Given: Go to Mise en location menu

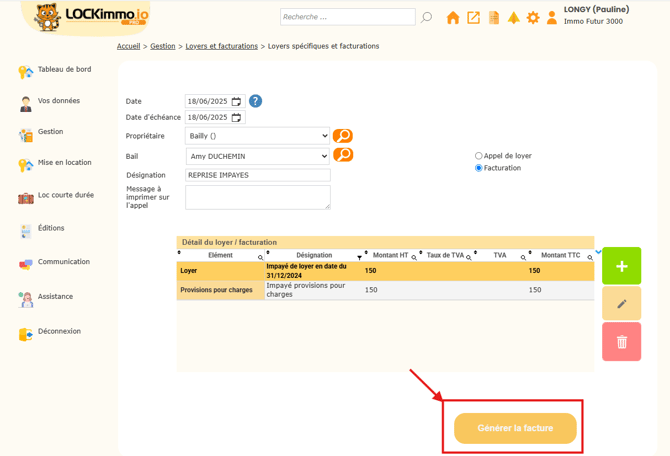Looking at the screenshot, I should 64,163.
